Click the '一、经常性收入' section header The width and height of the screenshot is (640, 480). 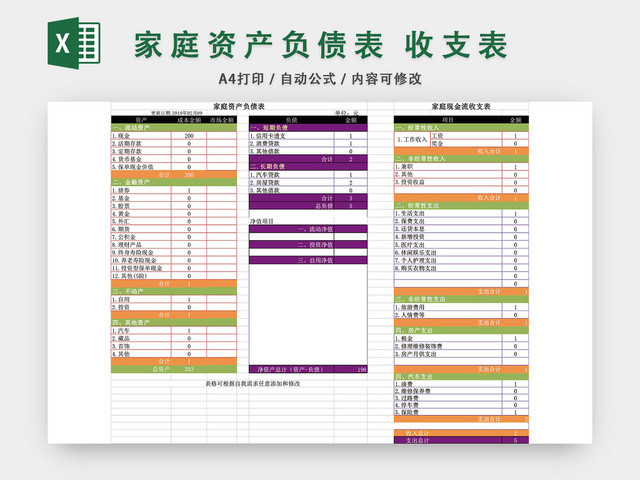tap(461, 128)
